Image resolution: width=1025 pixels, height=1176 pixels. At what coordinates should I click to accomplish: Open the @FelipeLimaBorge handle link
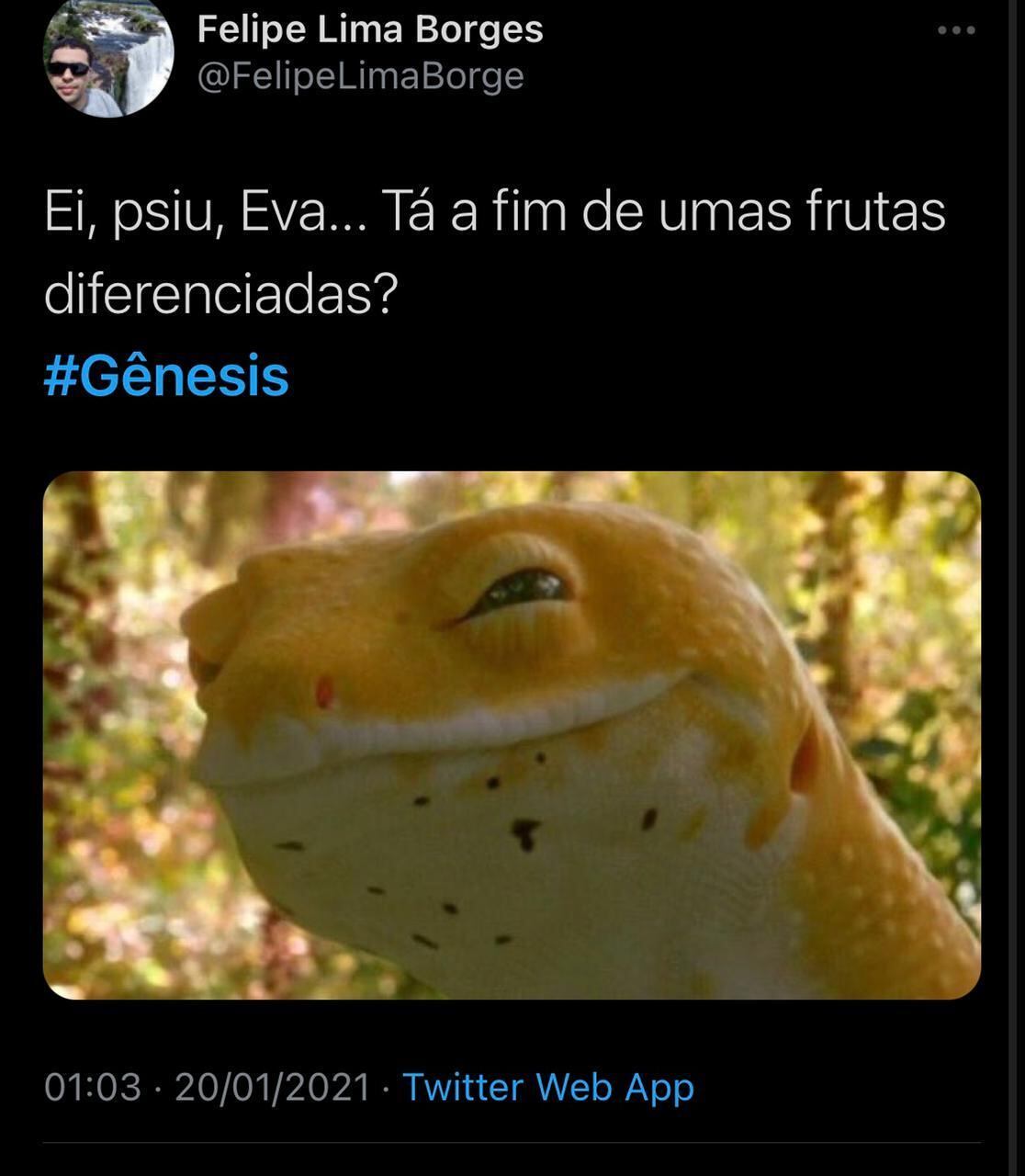[360, 76]
